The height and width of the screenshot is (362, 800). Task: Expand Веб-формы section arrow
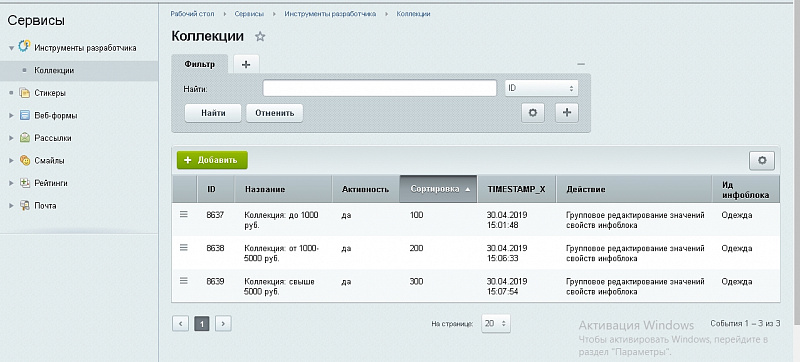pyautogui.click(x=11, y=116)
